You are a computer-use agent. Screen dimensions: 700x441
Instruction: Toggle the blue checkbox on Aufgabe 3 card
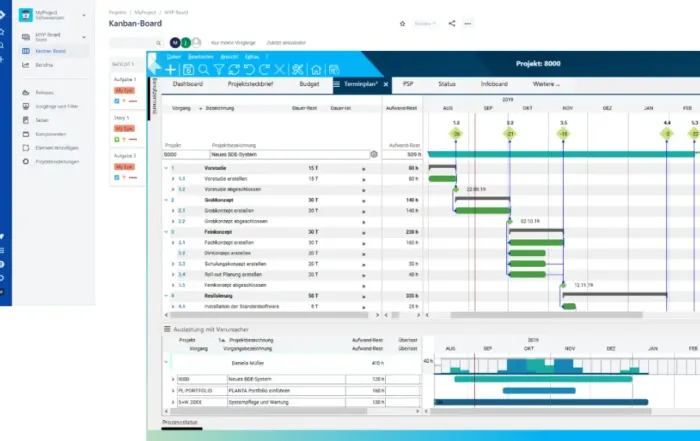pyautogui.click(x=117, y=177)
